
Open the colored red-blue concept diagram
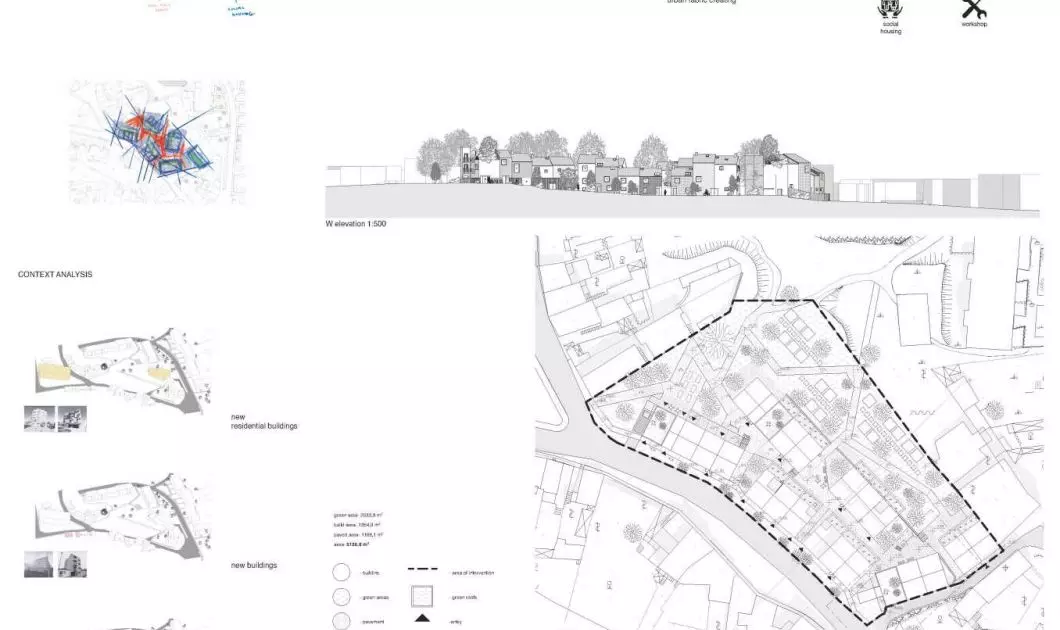tap(158, 142)
